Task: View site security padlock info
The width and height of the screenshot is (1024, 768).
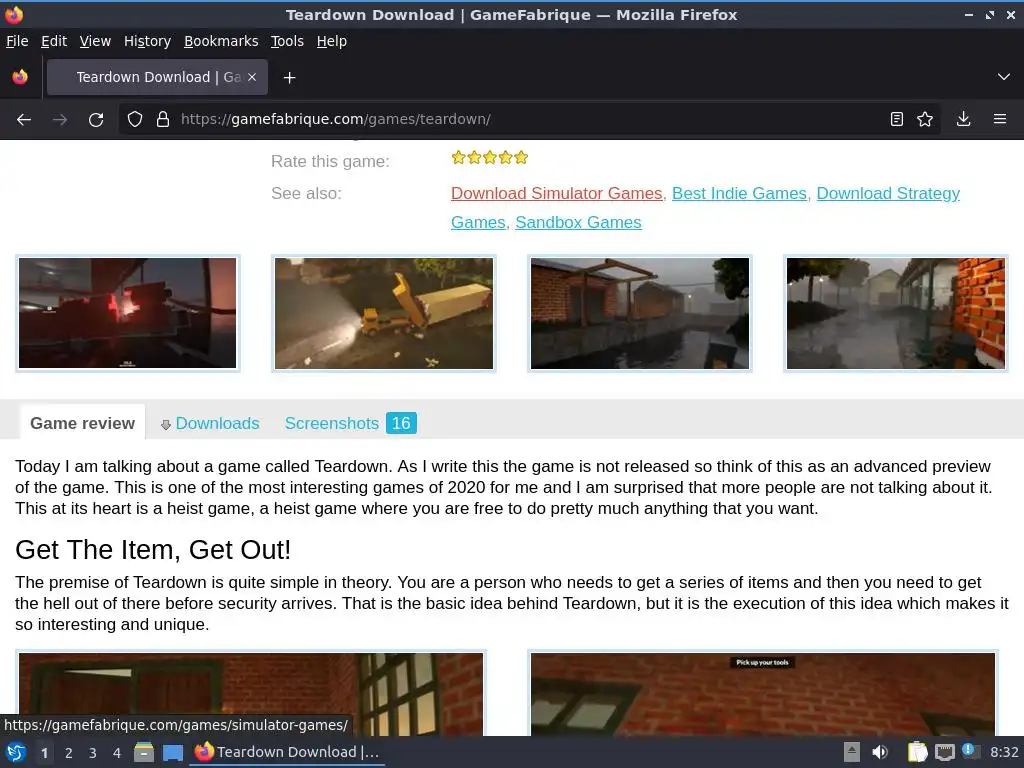Action: (163, 120)
